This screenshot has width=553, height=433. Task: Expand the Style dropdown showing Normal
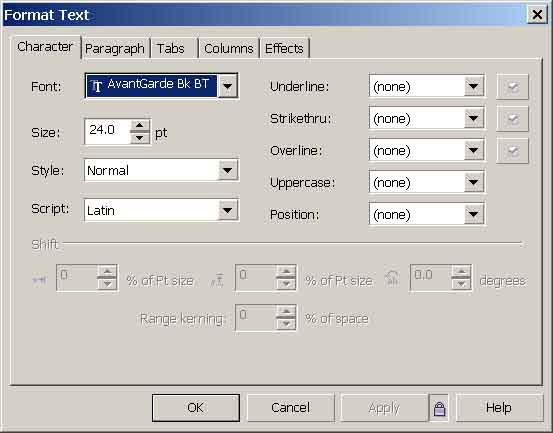tap(228, 170)
